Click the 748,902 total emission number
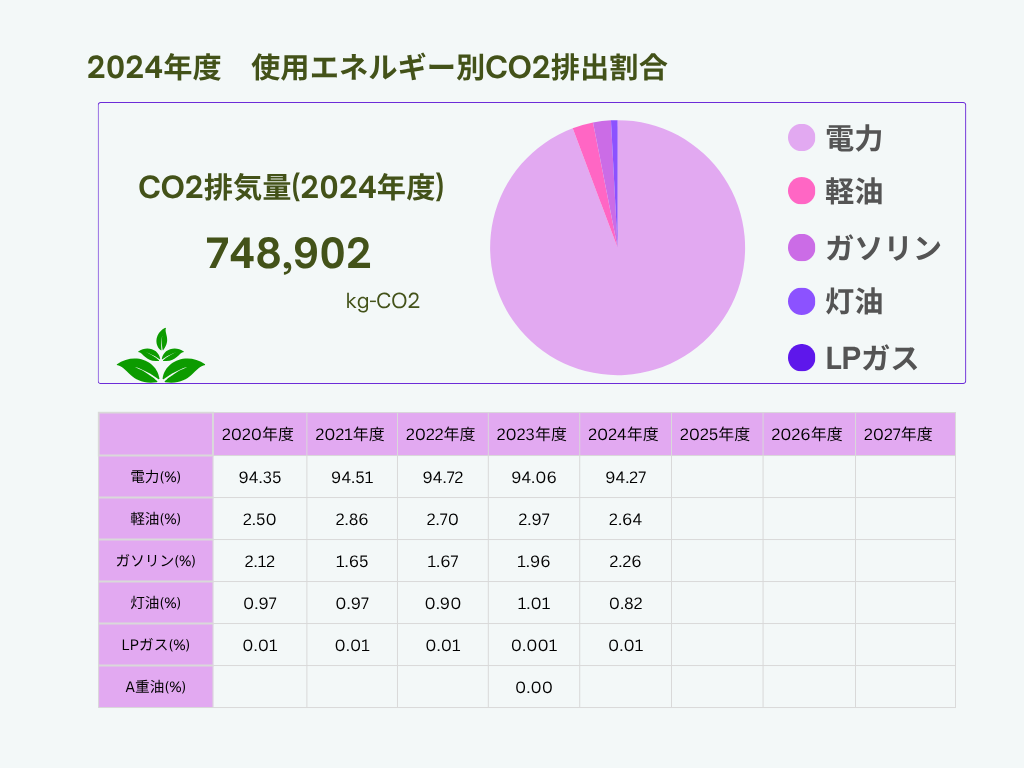The image size is (1024, 768). (288, 254)
